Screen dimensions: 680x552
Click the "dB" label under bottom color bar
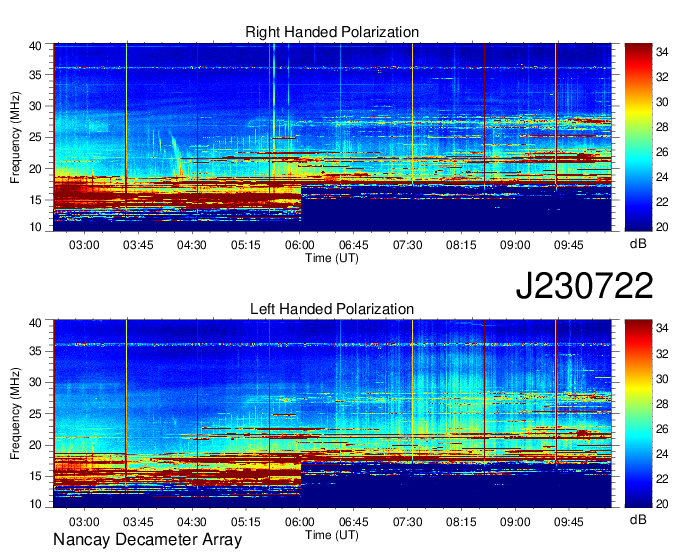click(x=638, y=519)
